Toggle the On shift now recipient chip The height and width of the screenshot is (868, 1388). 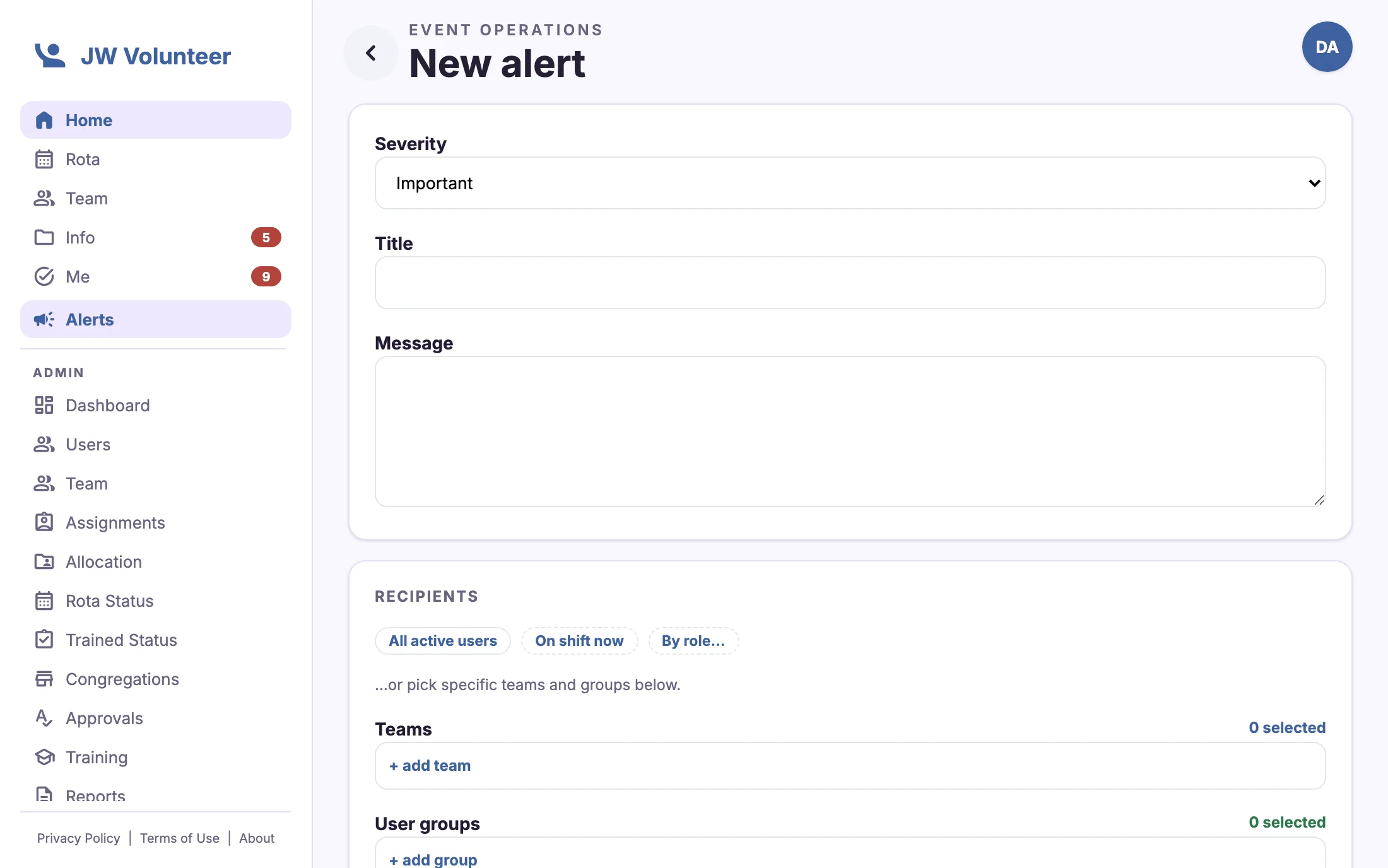click(x=579, y=641)
